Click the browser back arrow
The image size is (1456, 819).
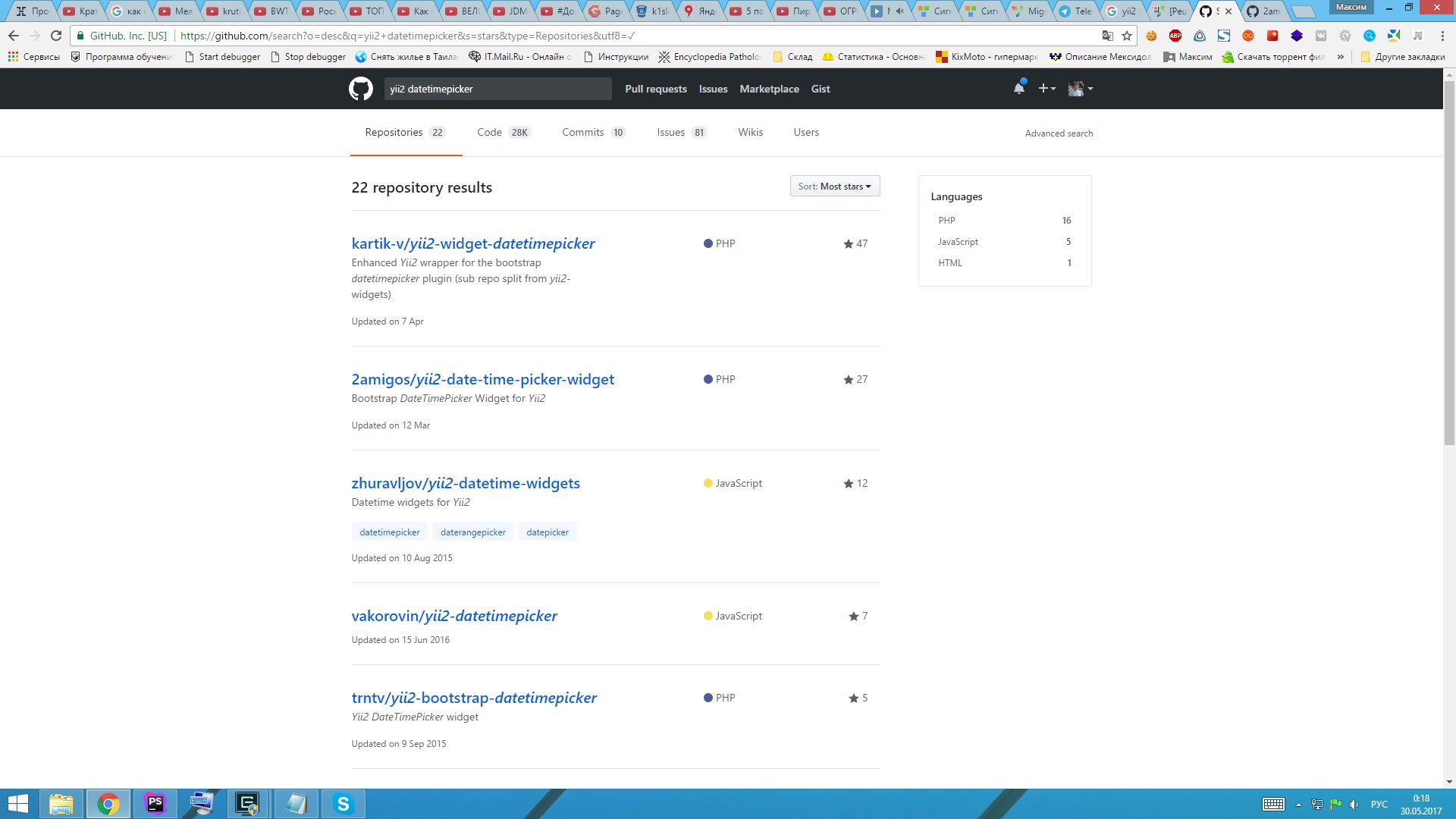[x=14, y=36]
